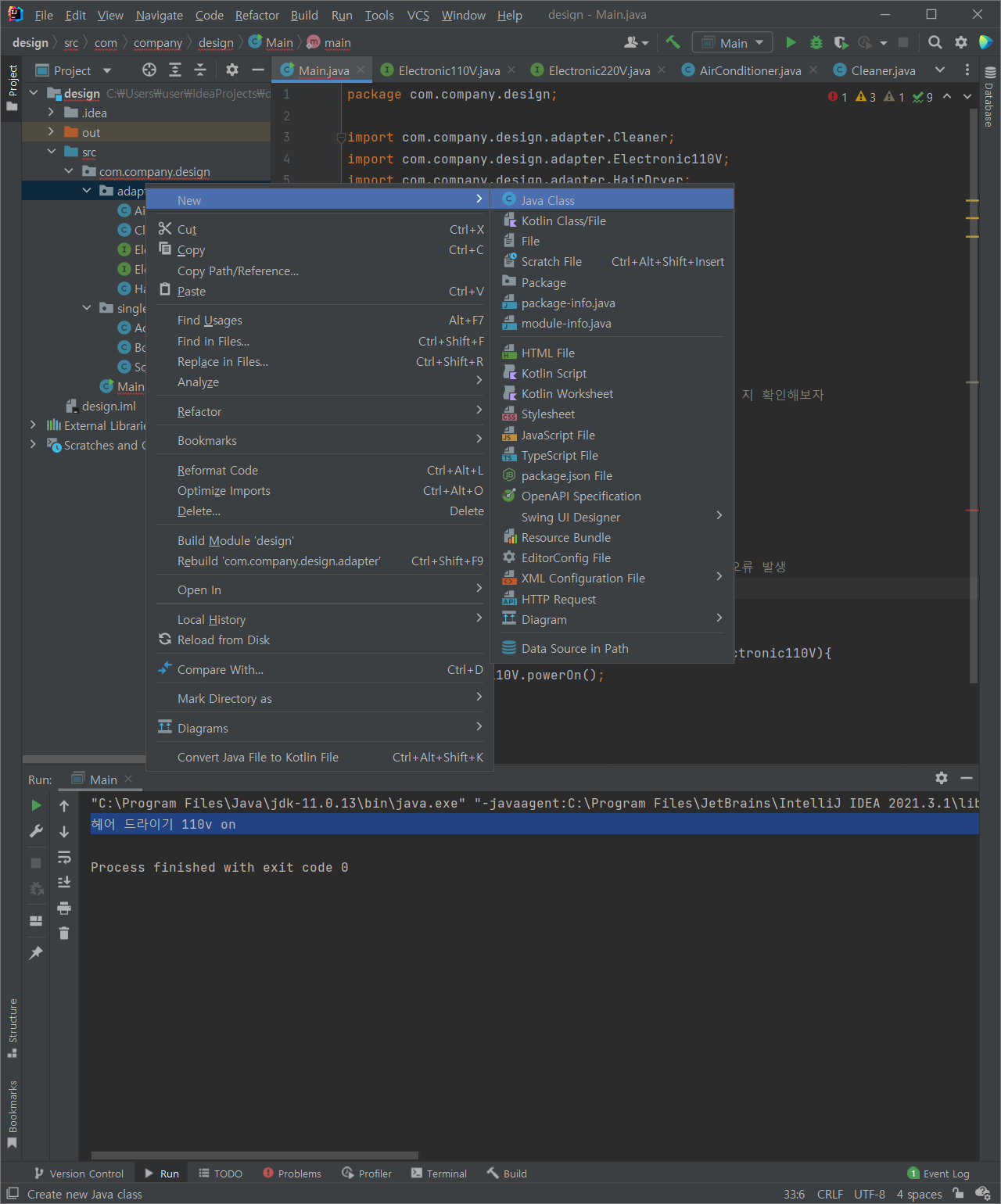The width and height of the screenshot is (1001, 1204).
Task: Open the Problems tool window
Action: coord(292,1174)
